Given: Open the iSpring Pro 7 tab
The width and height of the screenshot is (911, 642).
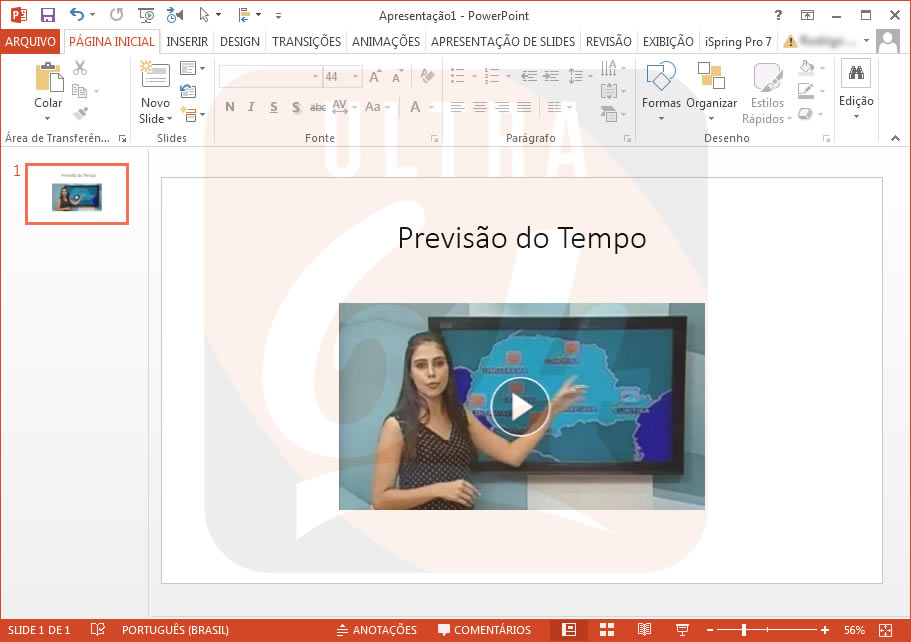Looking at the screenshot, I should pos(738,42).
